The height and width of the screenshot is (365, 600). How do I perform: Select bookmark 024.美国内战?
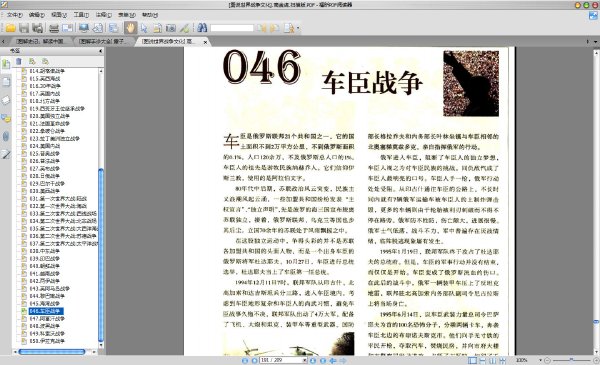(x=45, y=146)
